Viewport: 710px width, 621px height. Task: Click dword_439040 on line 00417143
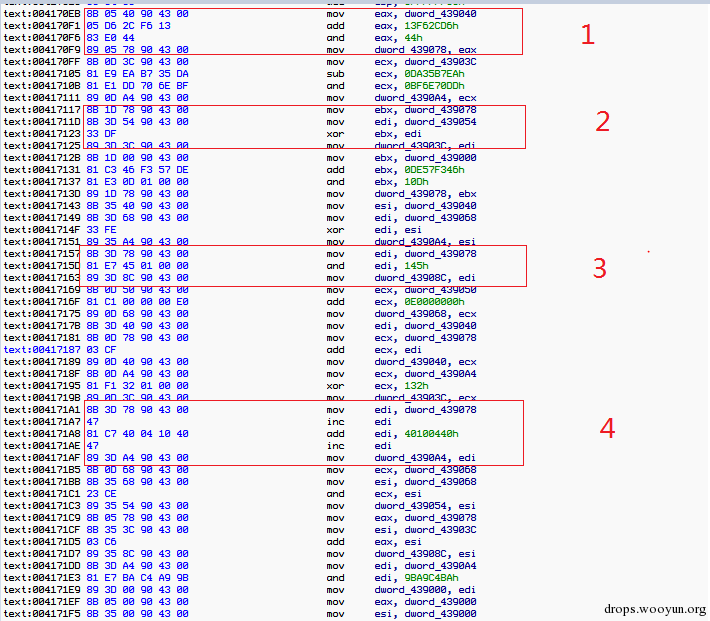click(440, 206)
